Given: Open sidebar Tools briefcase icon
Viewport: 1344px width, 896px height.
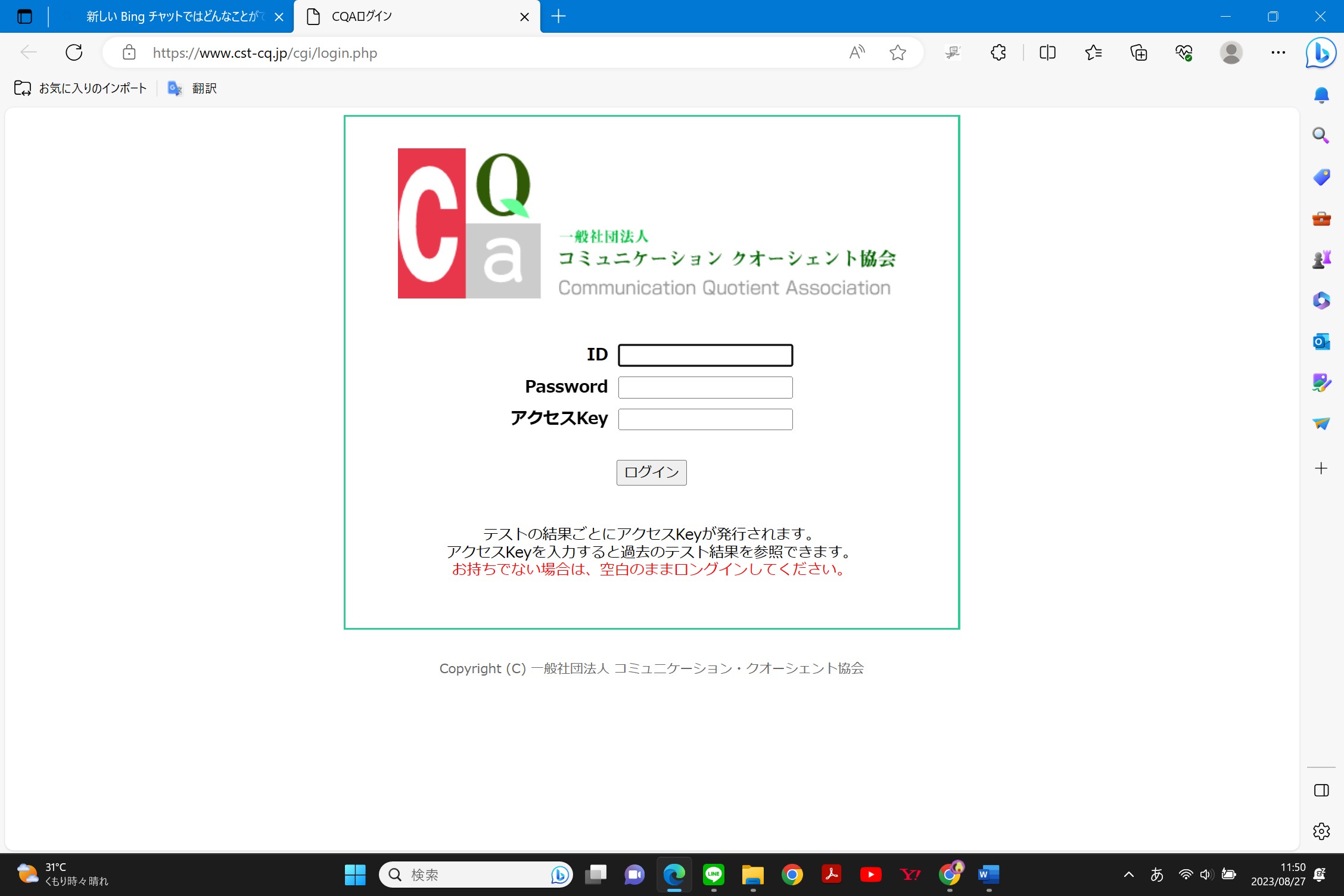Looking at the screenshot, I should 1321,219.
